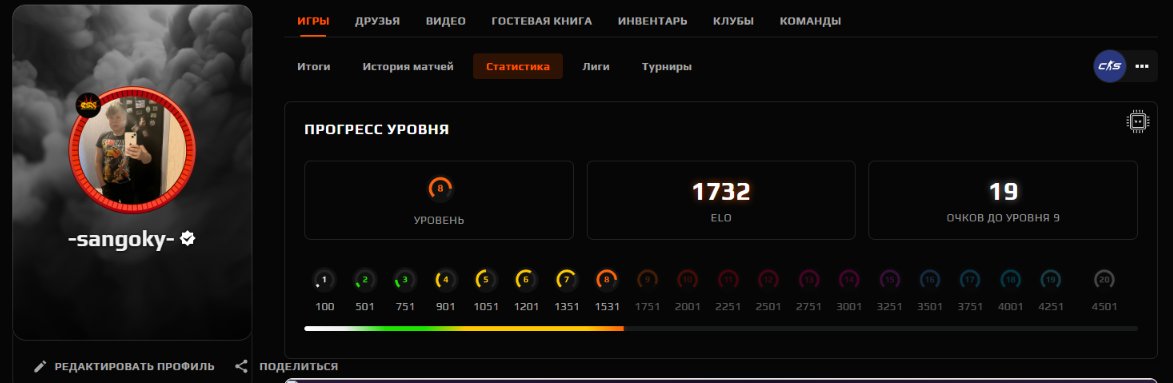Click the level 8 icon above 1531
1173x383 pixels.
point(607,281)
